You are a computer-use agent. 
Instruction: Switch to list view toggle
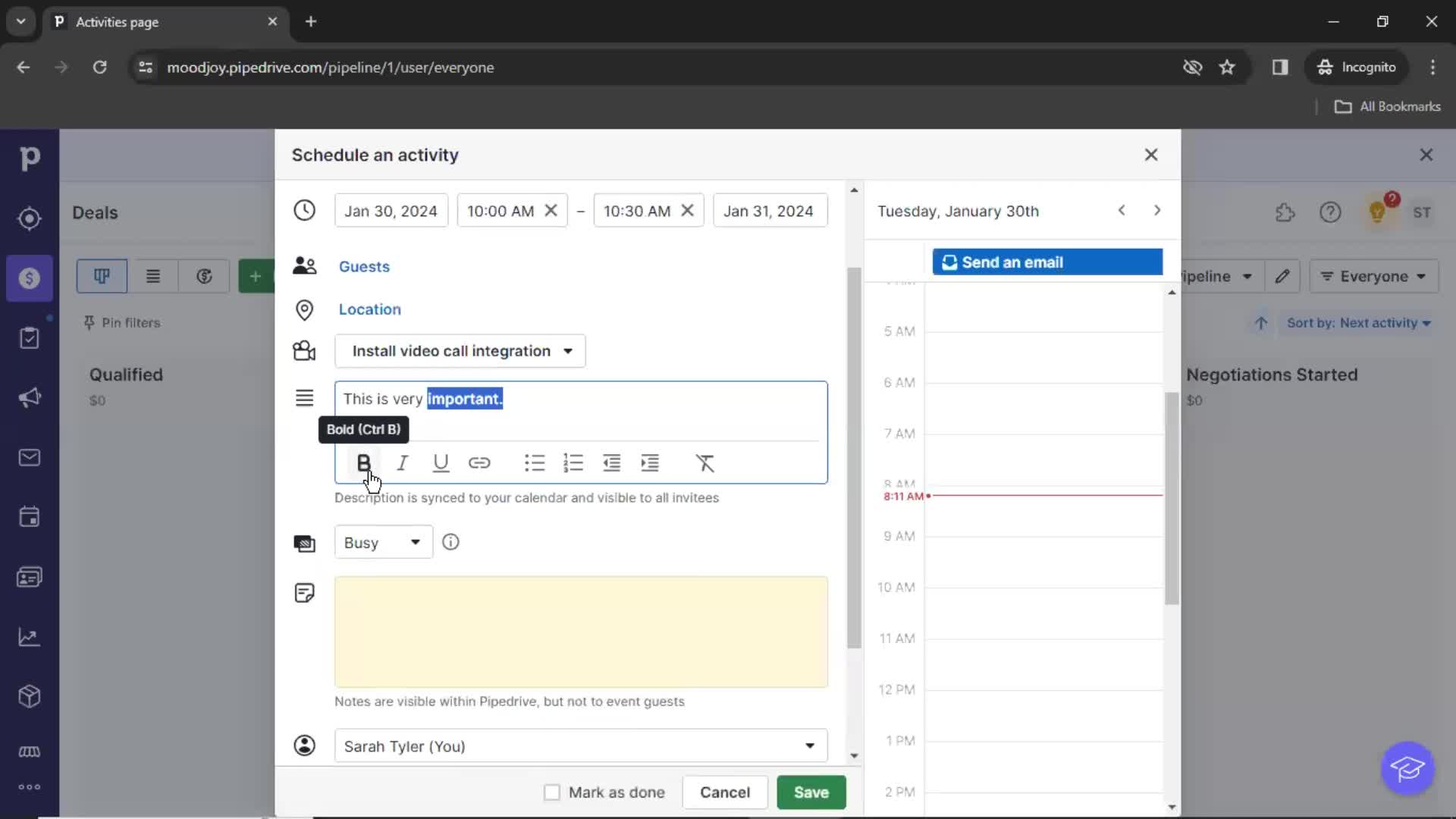(x=153, y=276)
